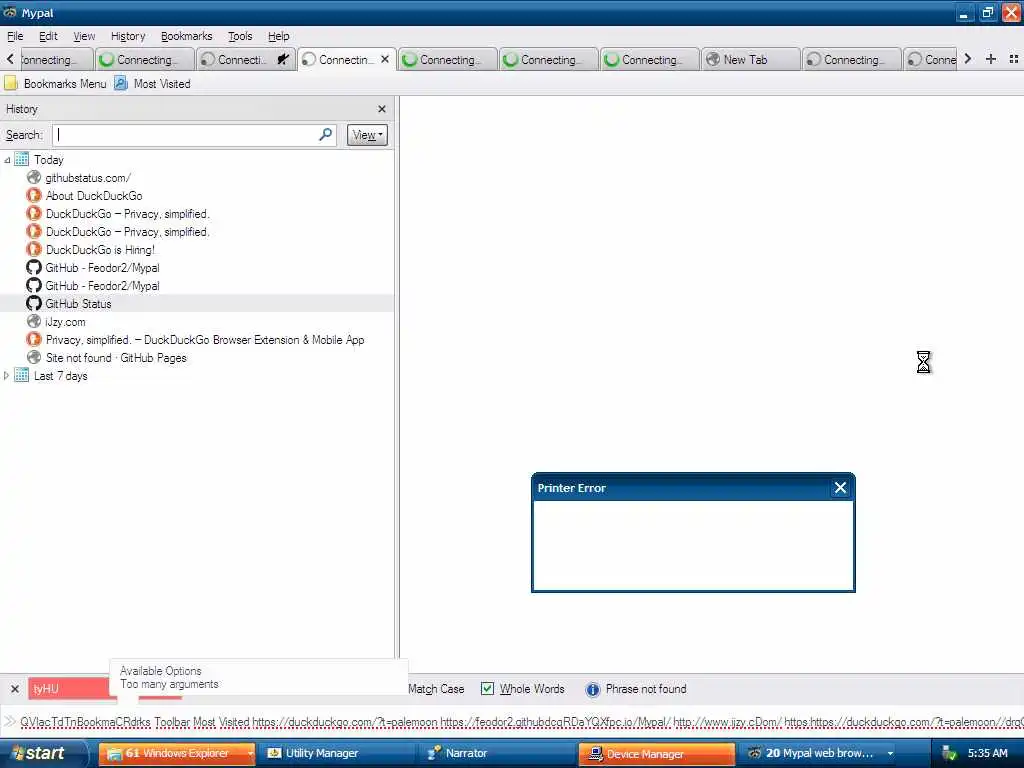Open the Help menu
1024x768 pixels.
point(279,36)
